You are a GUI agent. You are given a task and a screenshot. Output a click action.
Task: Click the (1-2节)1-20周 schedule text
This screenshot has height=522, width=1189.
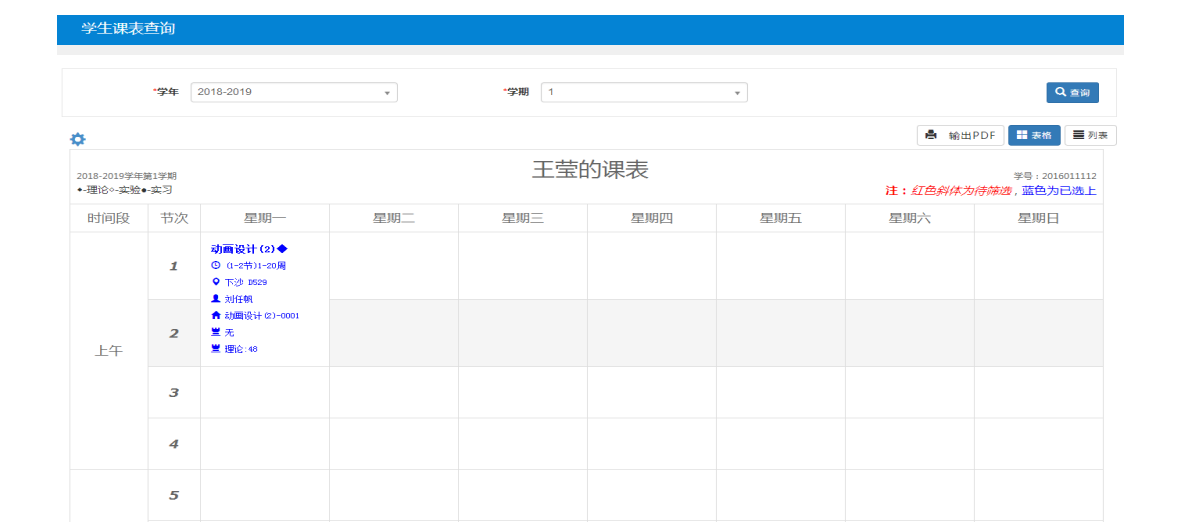(x=256, y=266)
